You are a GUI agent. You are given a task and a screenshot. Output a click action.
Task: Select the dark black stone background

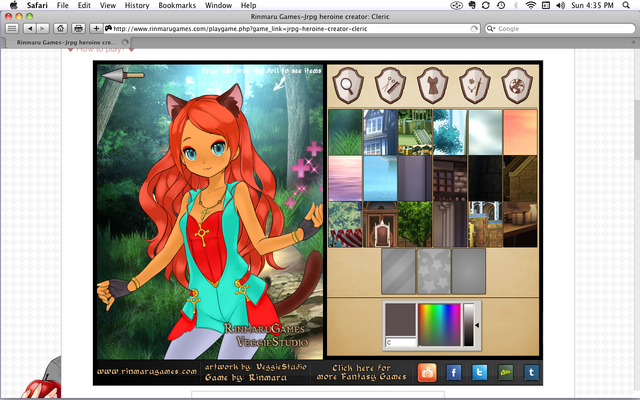click(x=485, y=178)
